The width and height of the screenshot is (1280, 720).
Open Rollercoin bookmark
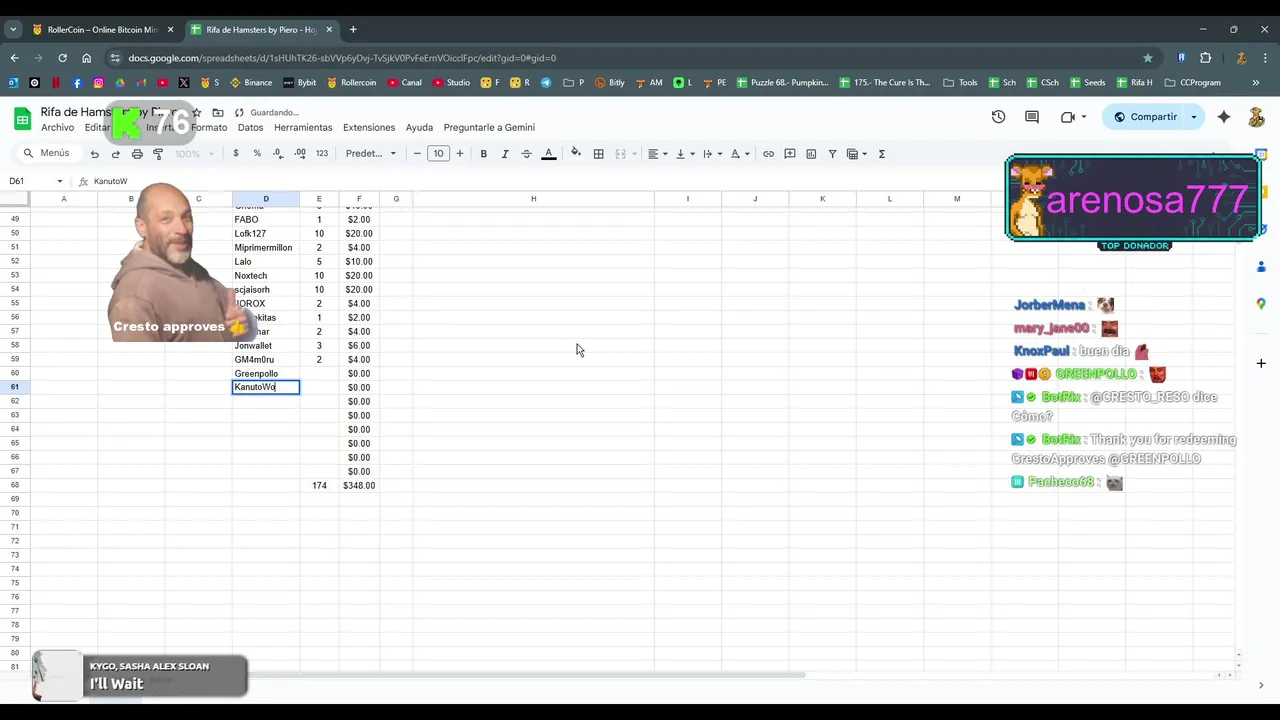point(351,83)
